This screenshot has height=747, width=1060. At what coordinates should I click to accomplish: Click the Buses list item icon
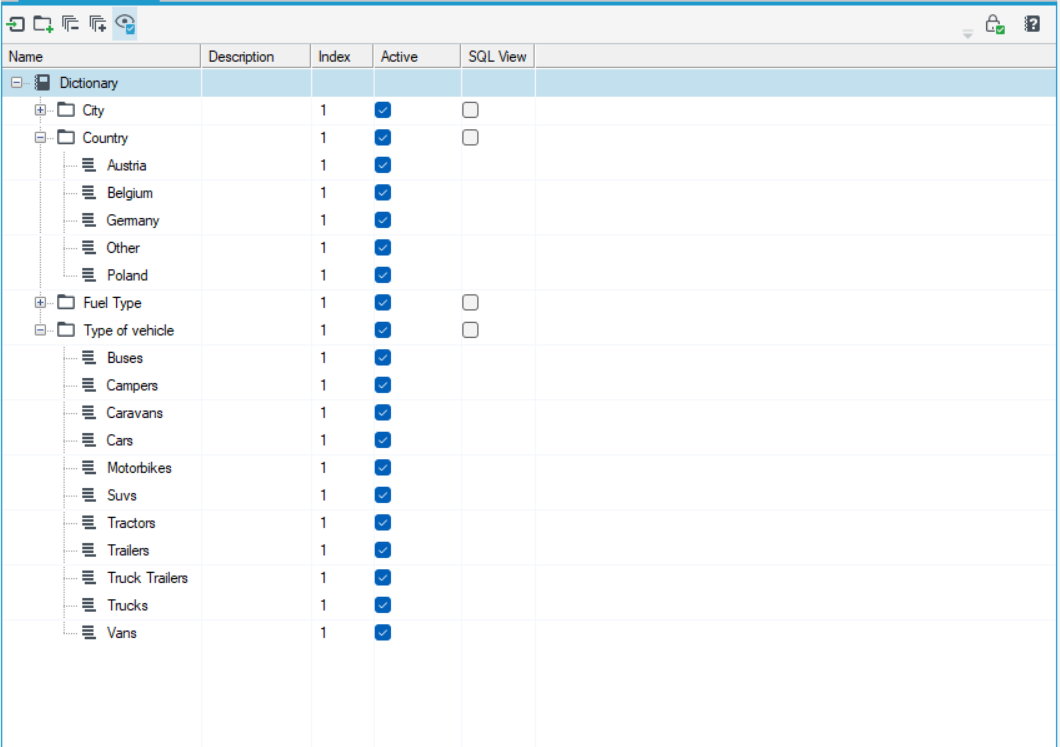coord(89,358)
